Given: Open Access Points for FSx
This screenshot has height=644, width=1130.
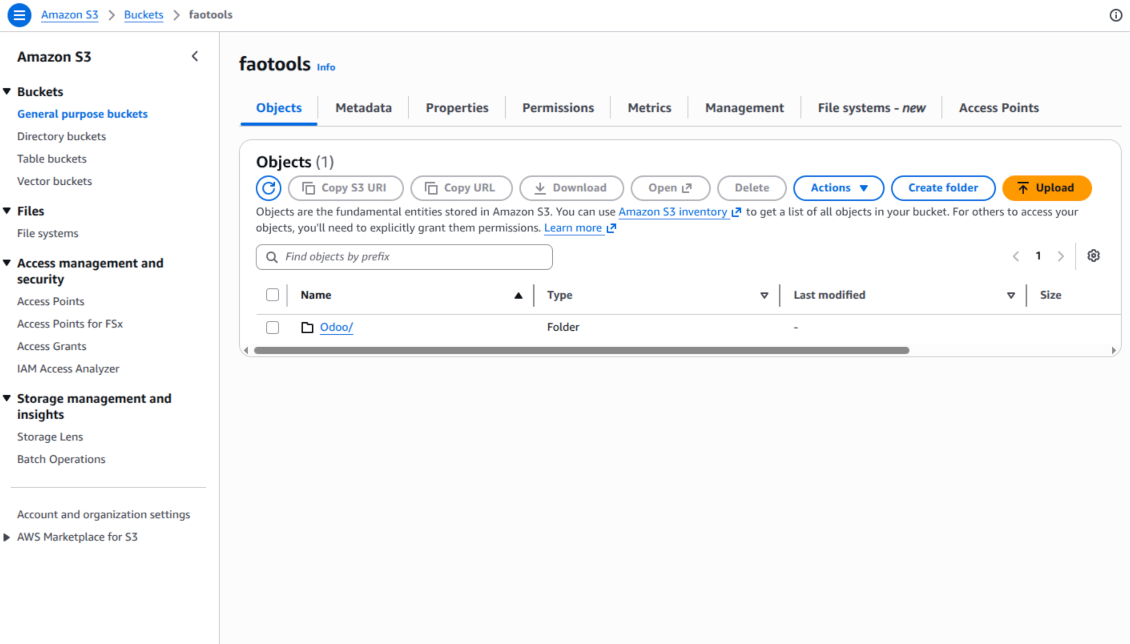Looking at the screenshot, I should 70,323.
